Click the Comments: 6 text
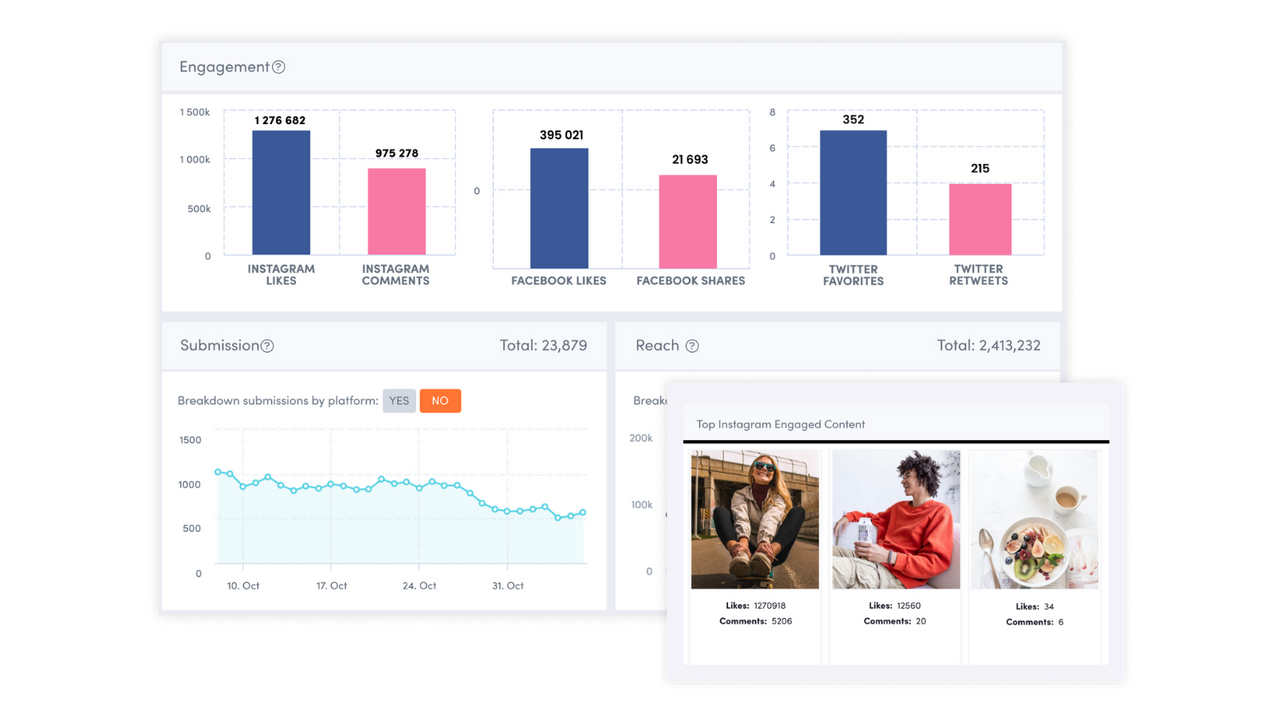1280x720 pixels. 1034,623
